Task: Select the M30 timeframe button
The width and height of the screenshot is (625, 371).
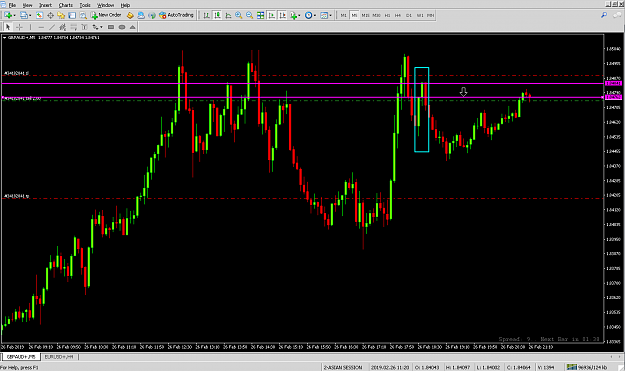Action: [x=376, y=15]
